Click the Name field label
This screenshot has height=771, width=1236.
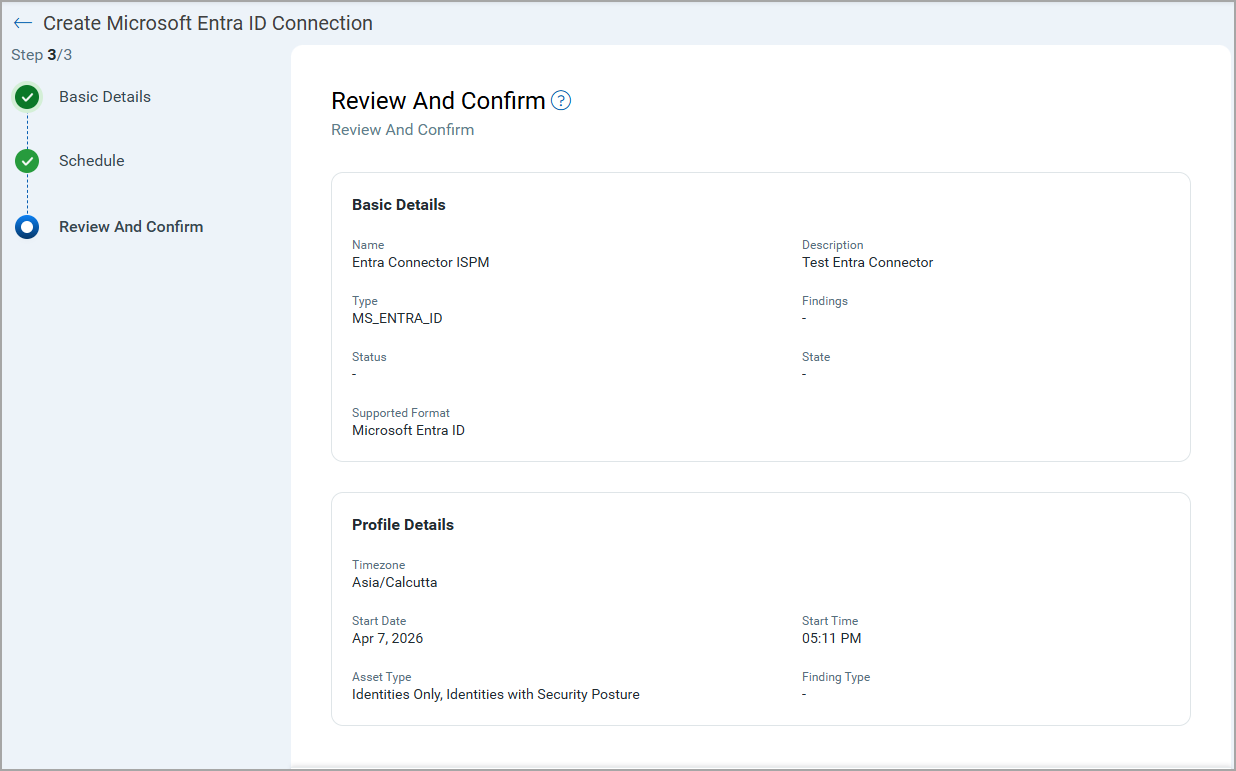(x=368, y=245)
